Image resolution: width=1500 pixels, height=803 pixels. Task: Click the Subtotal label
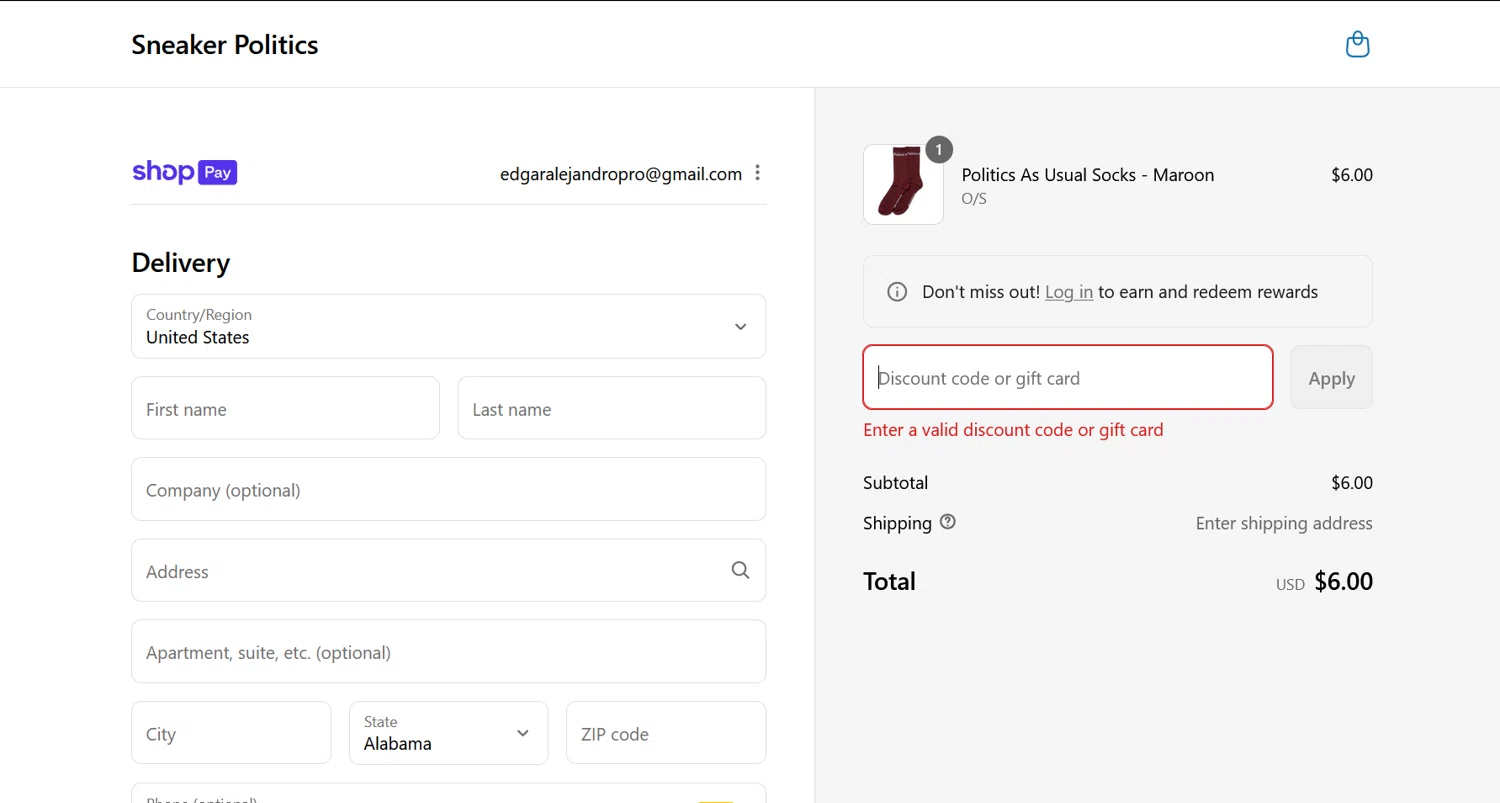click(x=896, y=483)
